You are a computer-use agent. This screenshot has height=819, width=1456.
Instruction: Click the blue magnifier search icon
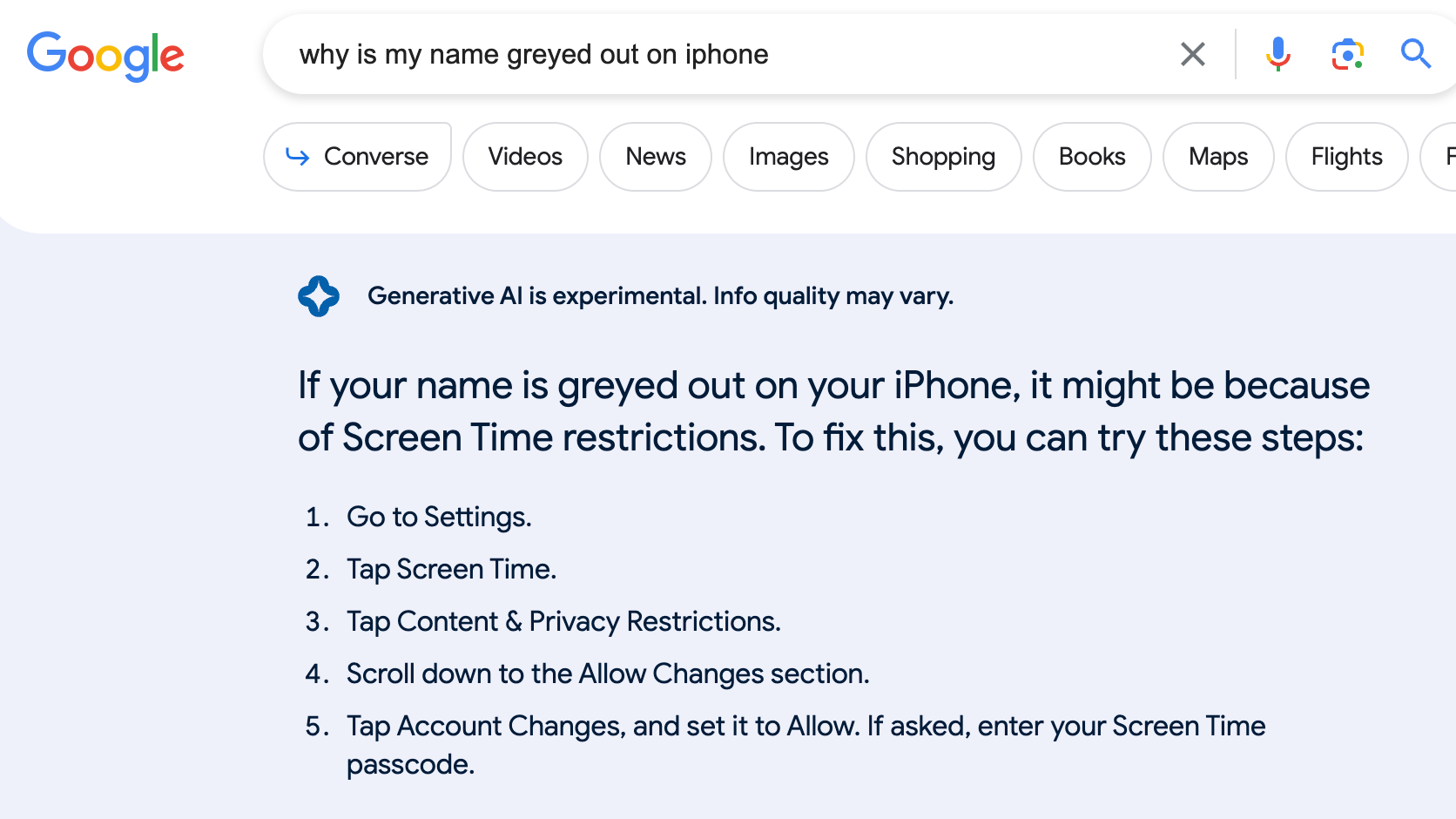click(x=1416, y=54)
